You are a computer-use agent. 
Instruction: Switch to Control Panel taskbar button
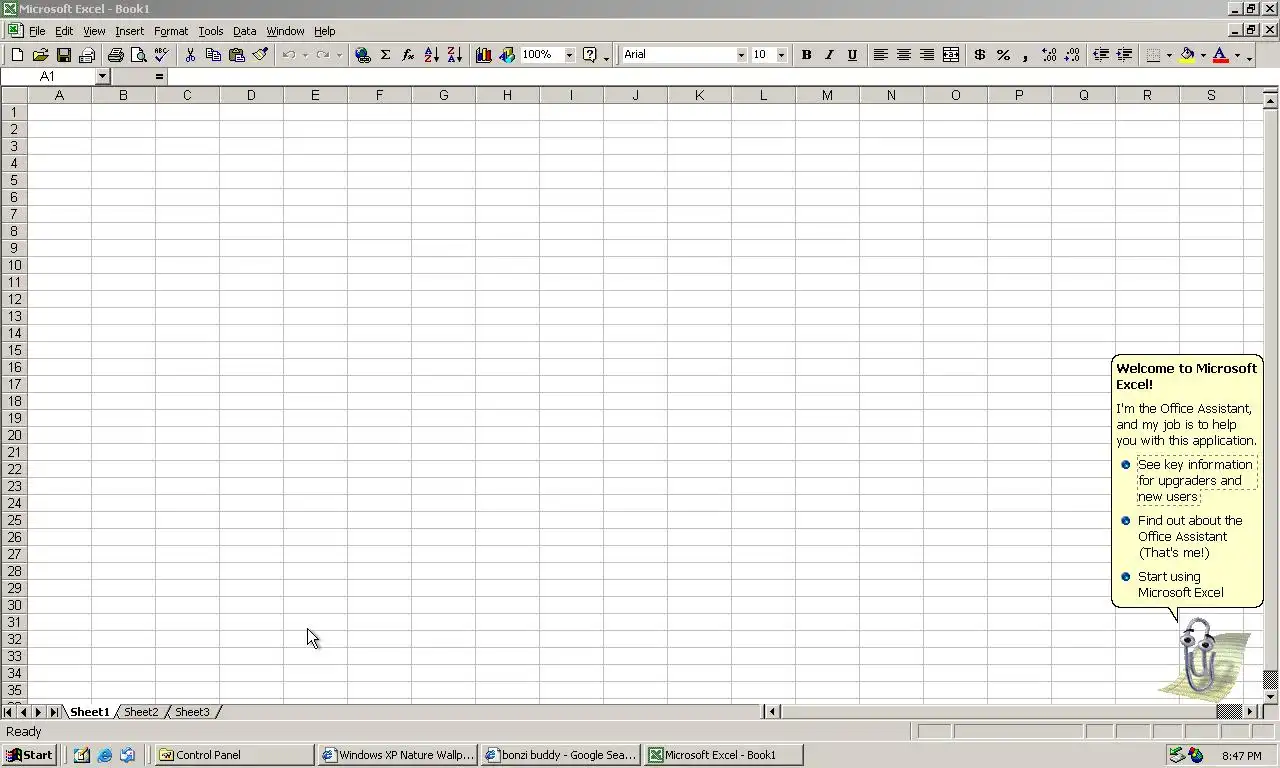click(234, 755)
